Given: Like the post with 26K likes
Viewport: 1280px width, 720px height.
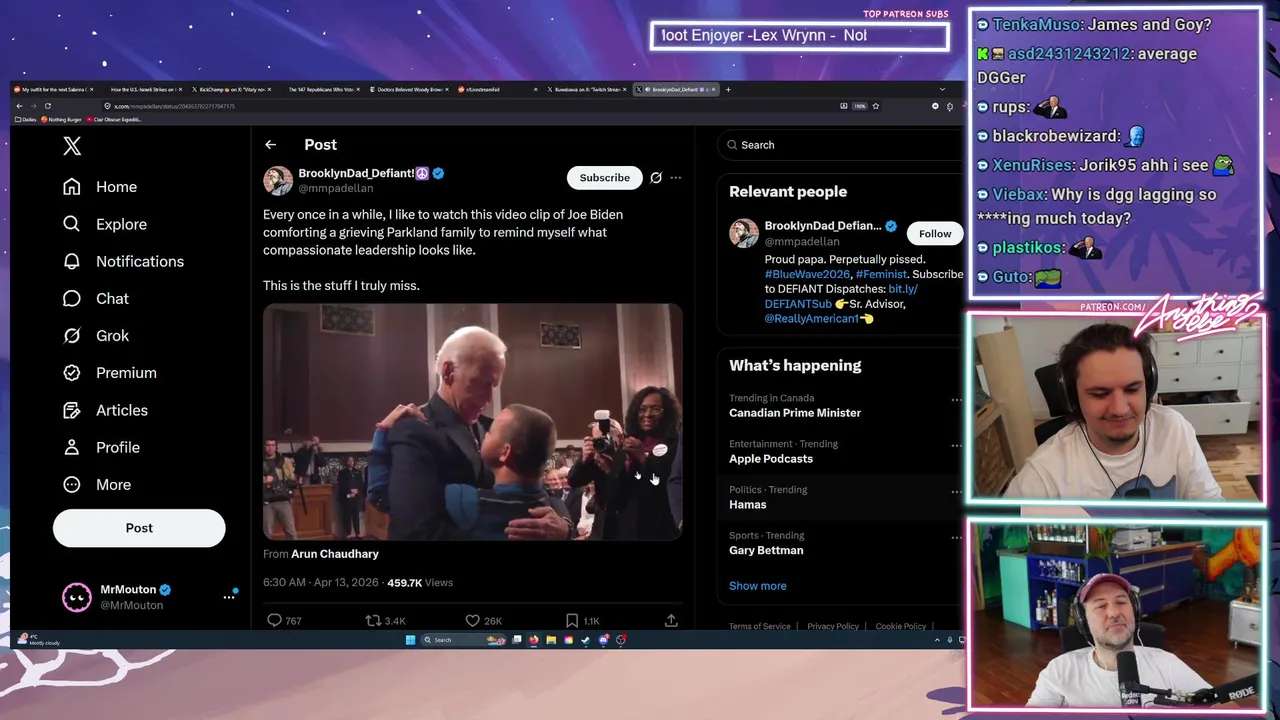Looking at the screenshot, I should coord(473,620).
